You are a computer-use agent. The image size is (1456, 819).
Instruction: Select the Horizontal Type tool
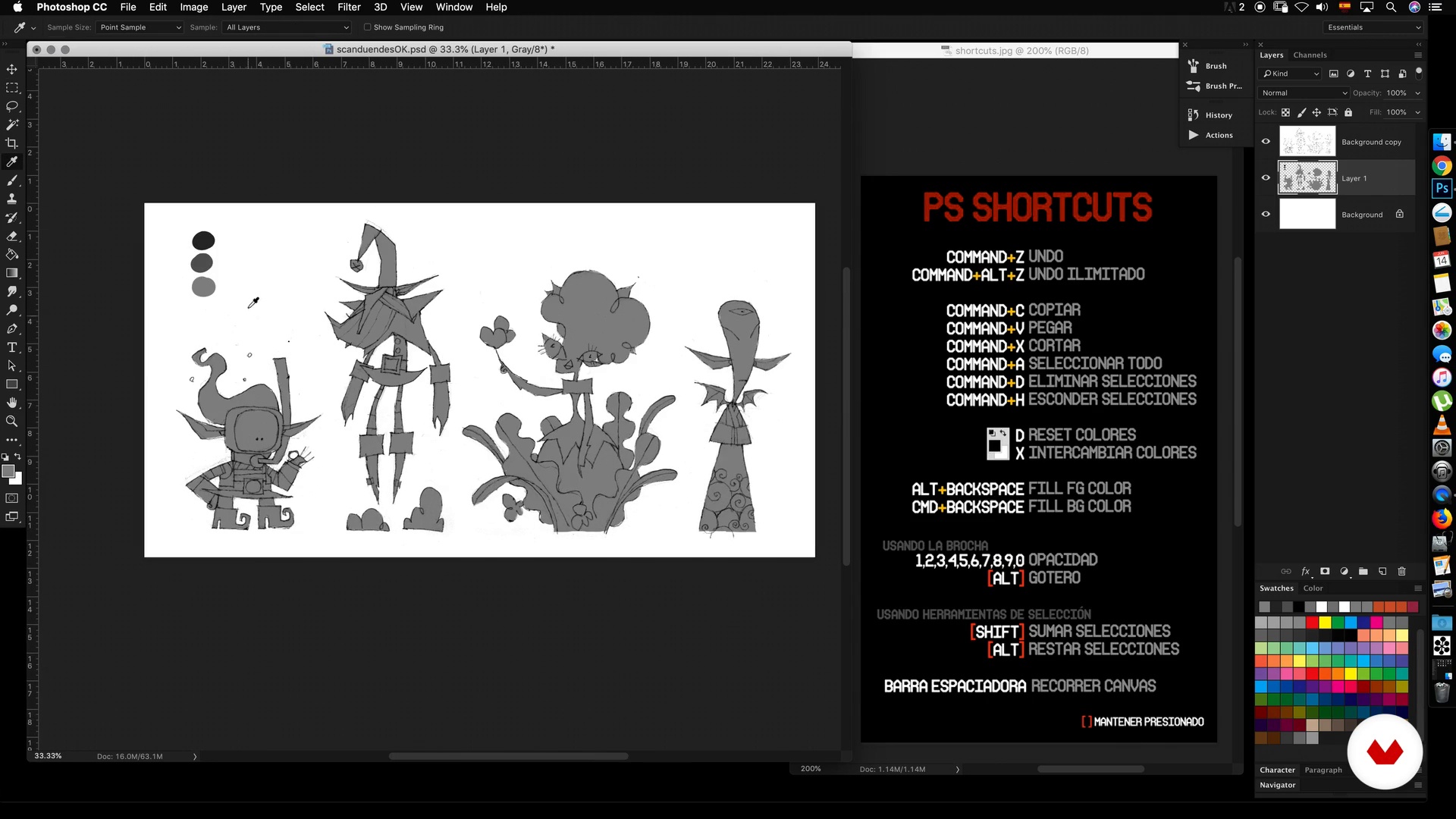tap(11, 347)
